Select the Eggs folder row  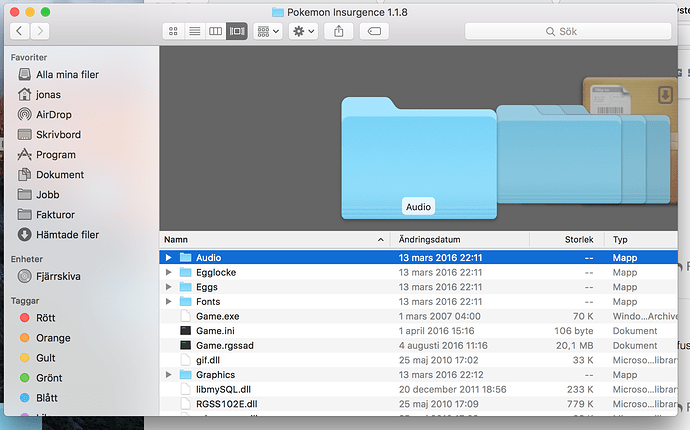(418, 287)
